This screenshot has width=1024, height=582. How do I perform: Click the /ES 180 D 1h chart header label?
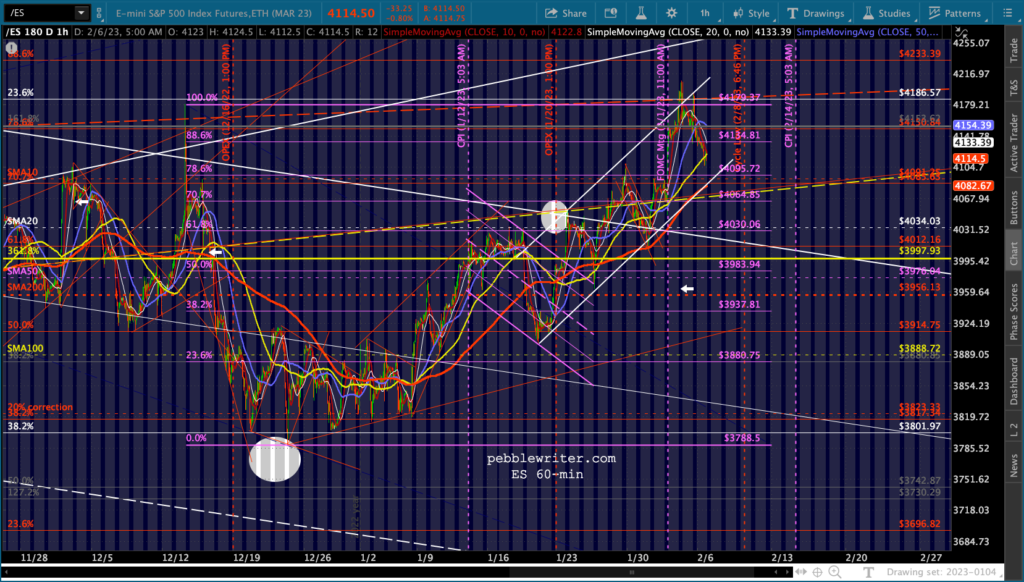37,32
